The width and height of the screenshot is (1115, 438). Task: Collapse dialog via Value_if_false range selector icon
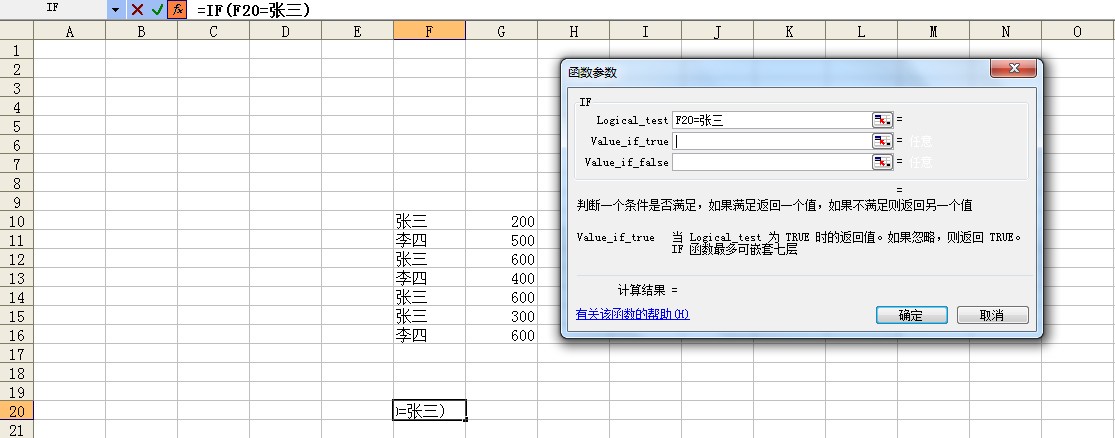(x=882, y=162)
